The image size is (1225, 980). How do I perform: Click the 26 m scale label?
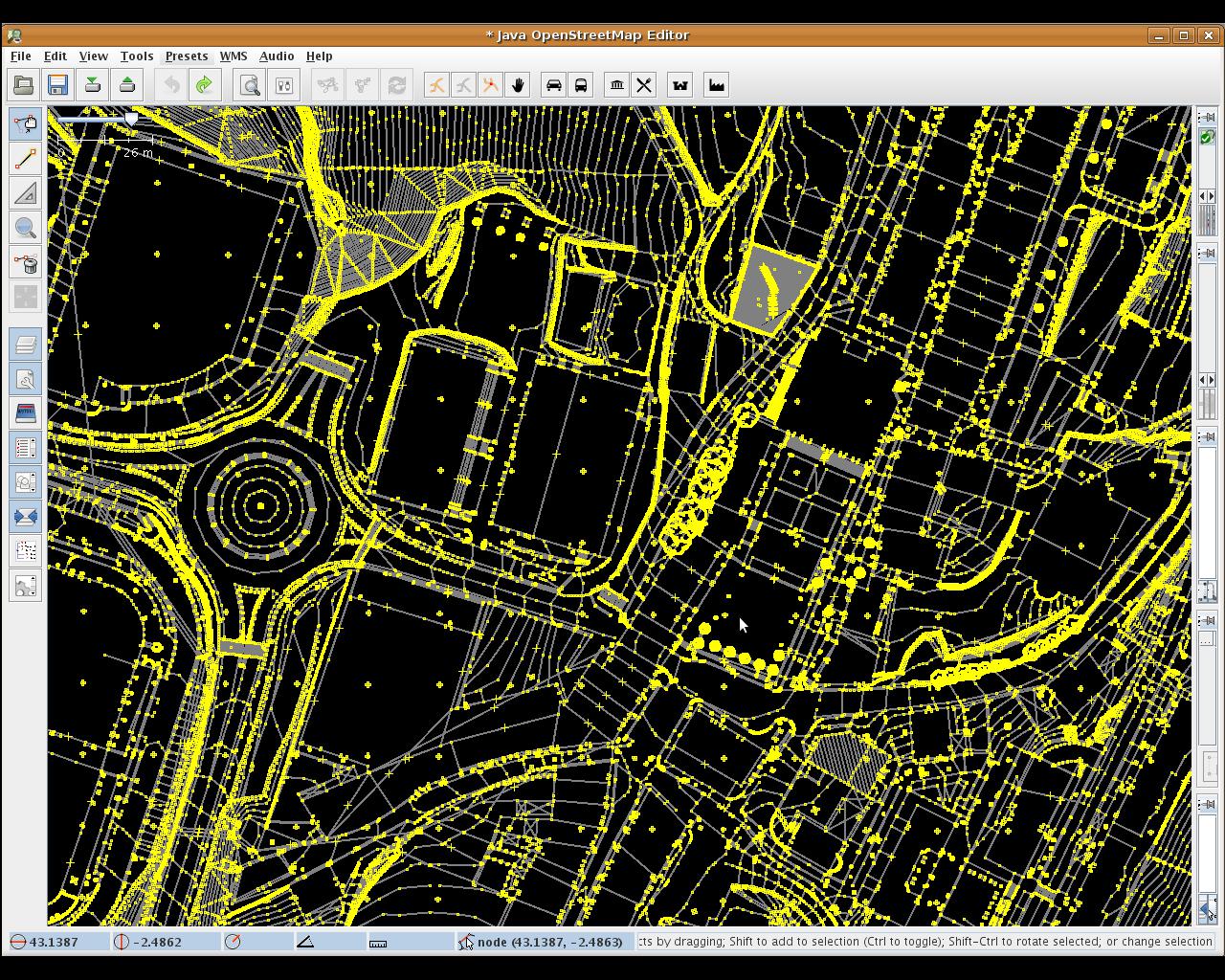coord(138,152)
